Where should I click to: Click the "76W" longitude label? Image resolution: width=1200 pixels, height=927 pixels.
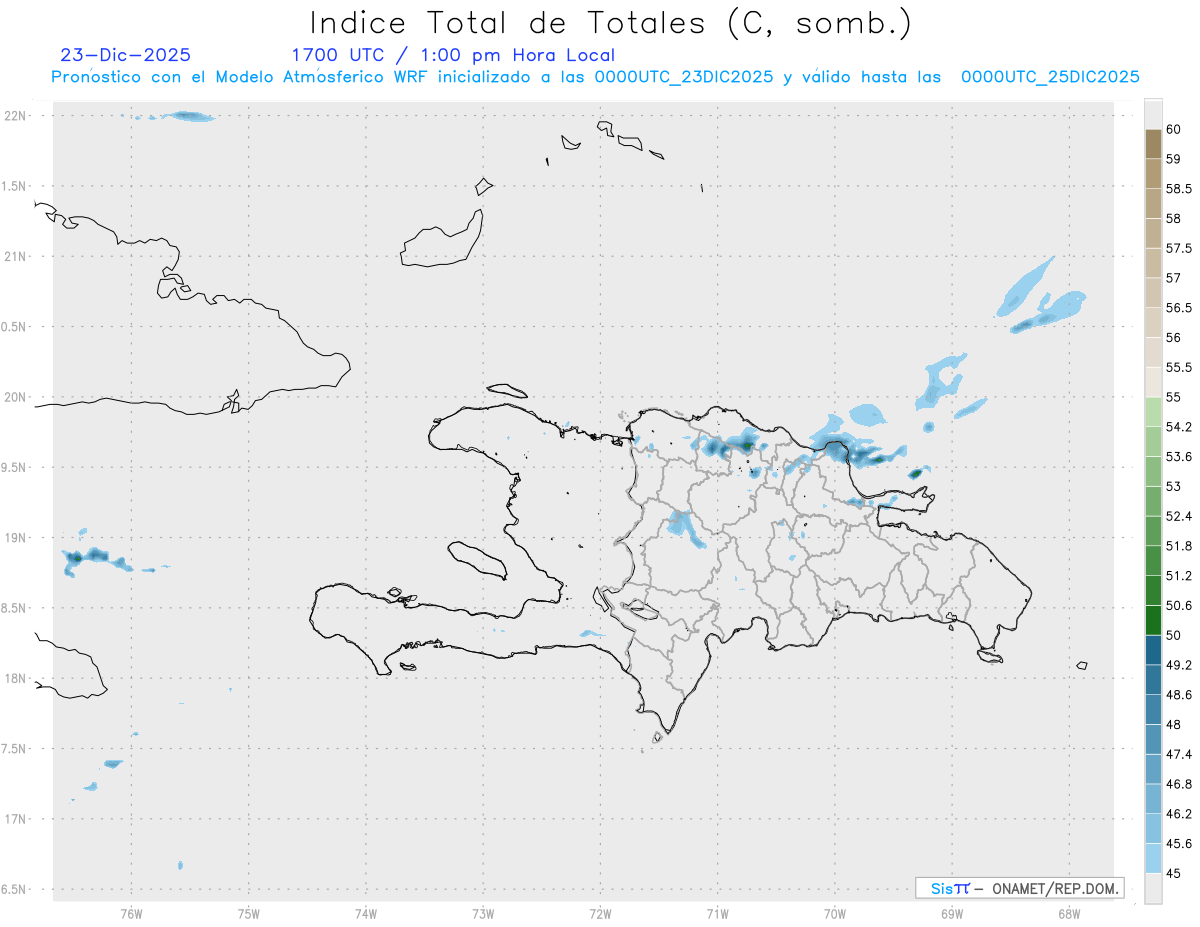pos(131,913)
